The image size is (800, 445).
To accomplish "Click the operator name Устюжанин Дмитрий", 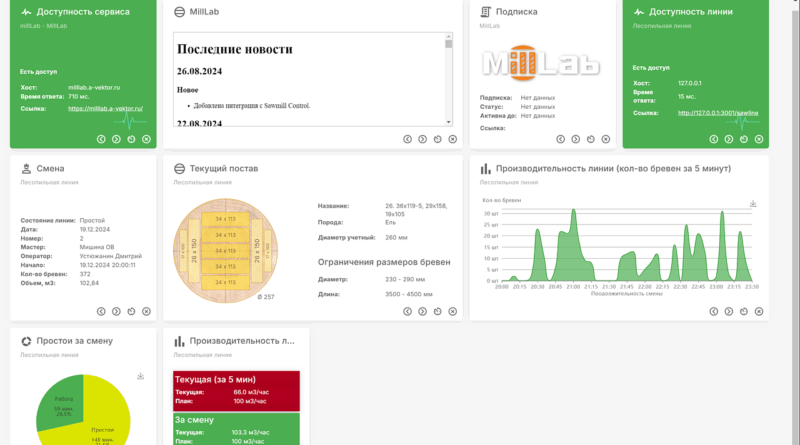I will (111, 256).
